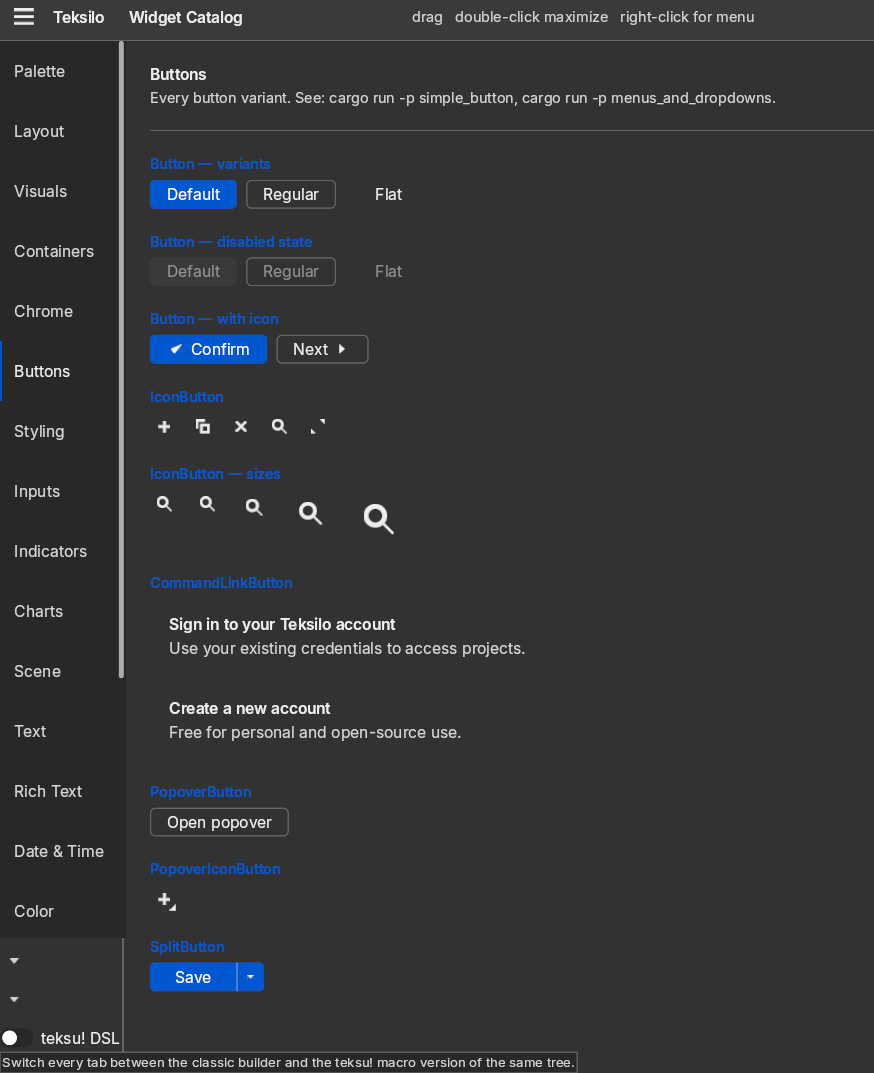Click the middle-sized search icon under sizes
Image resolution: width=874 pixels, height=1073 pixels.
click(x=254, y=507)
